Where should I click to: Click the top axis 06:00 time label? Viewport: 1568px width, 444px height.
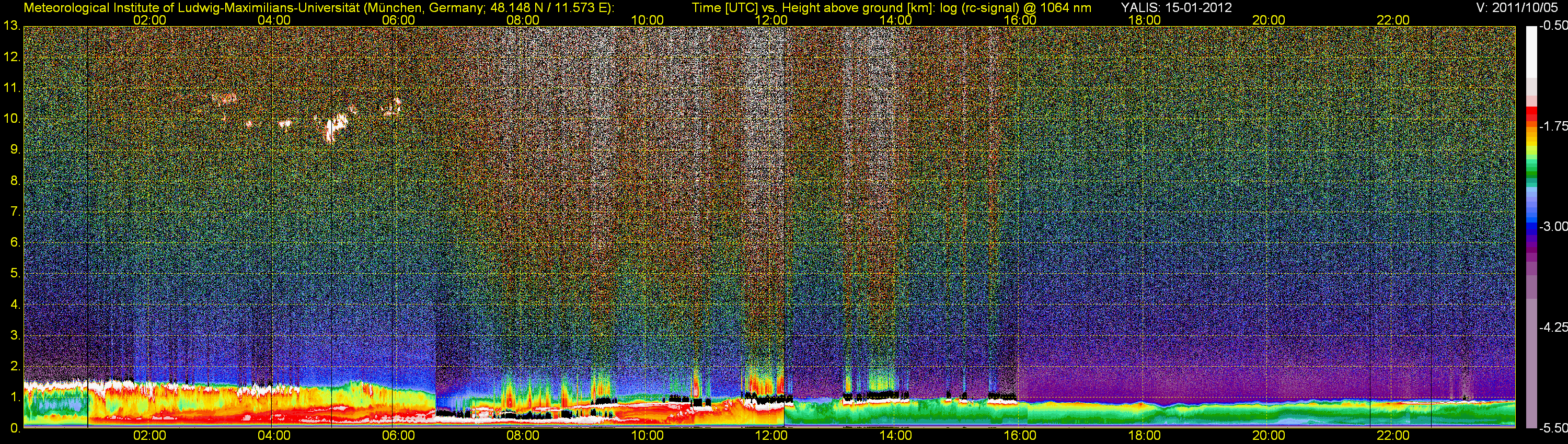click(x=398, y=20)
